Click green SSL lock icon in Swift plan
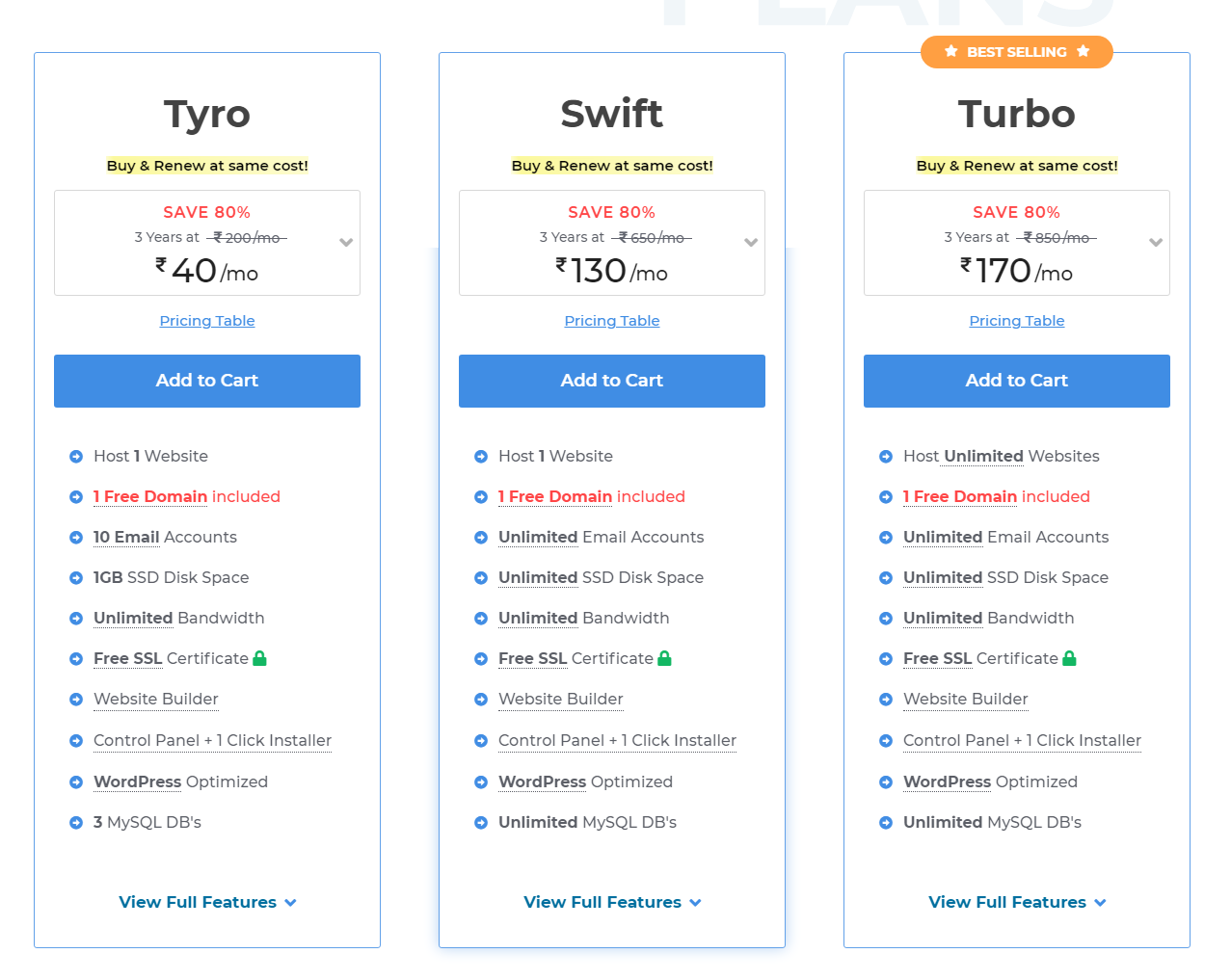The height and width of the screenshot is (980, 1231). [664, 658]
